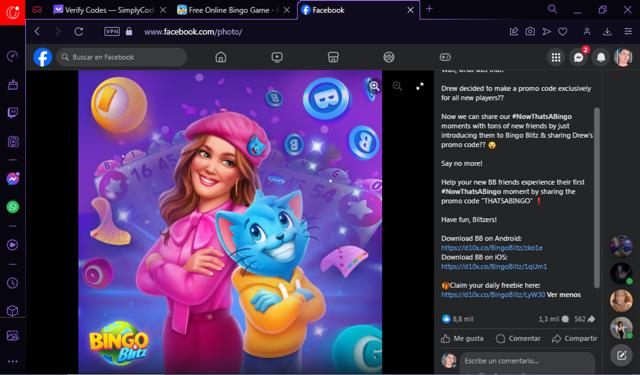Close the Verify Codes tab

coord(162,10)
